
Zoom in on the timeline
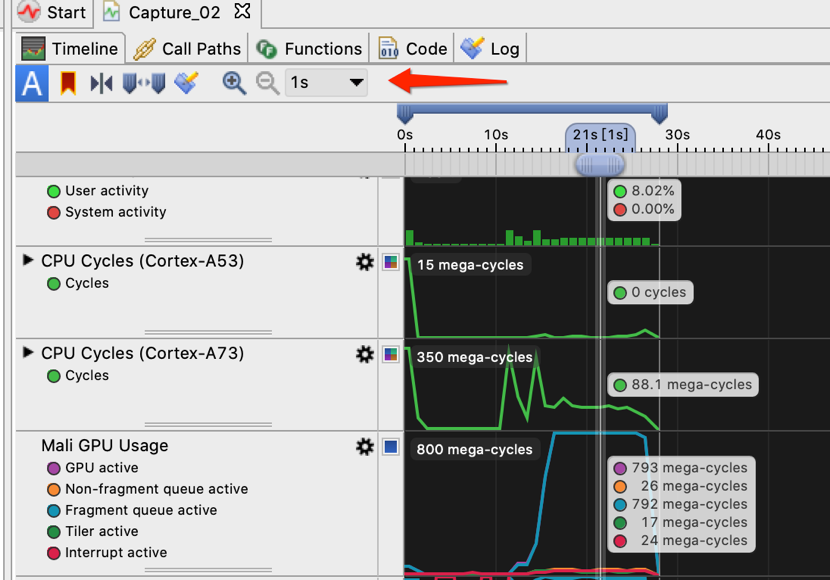pyautogui.click(x=234, y=84)
